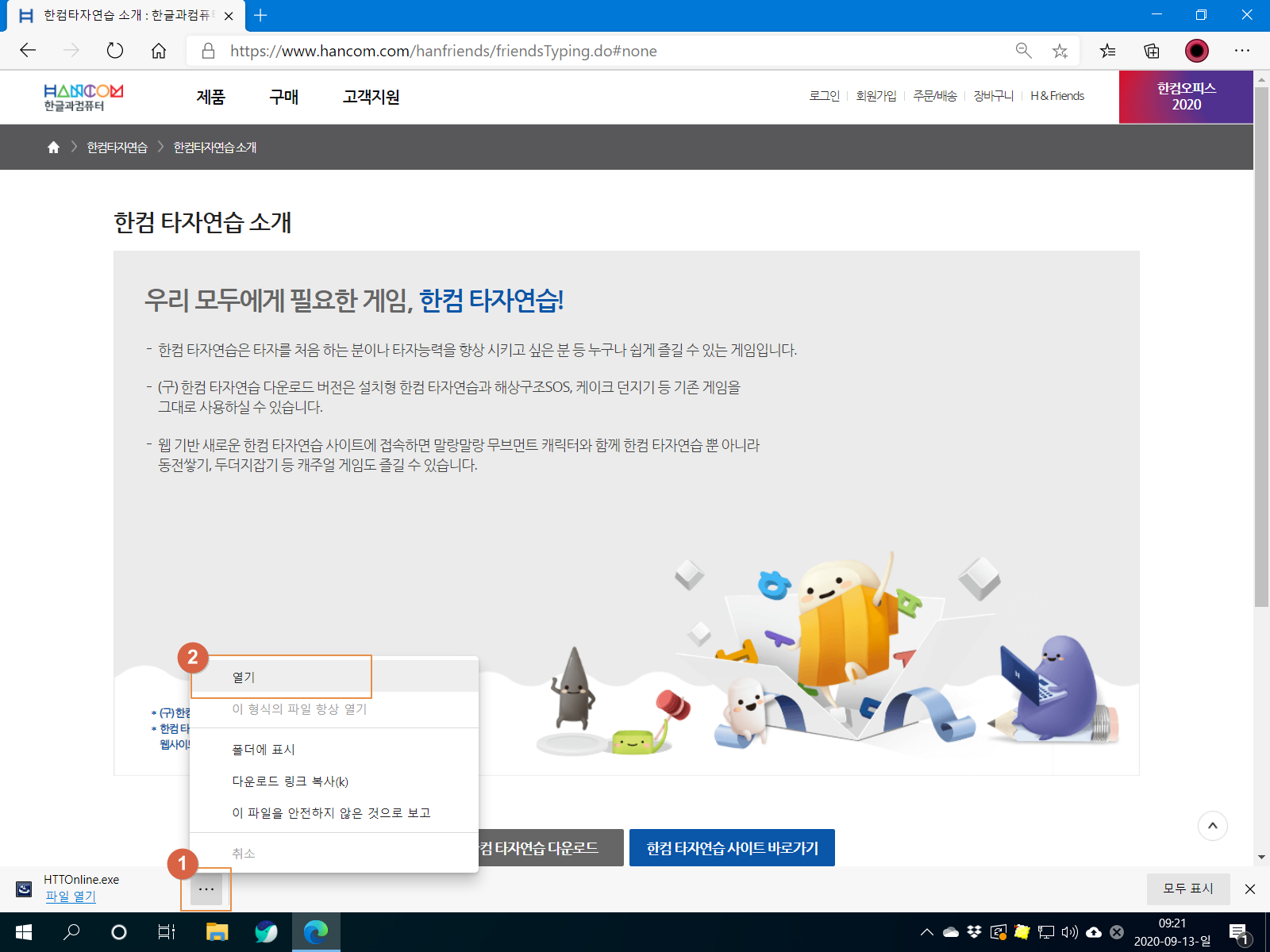Viewport: 1270px width, 952px height.
Task: Click the site info lock icon
Action: click(208, 51)
